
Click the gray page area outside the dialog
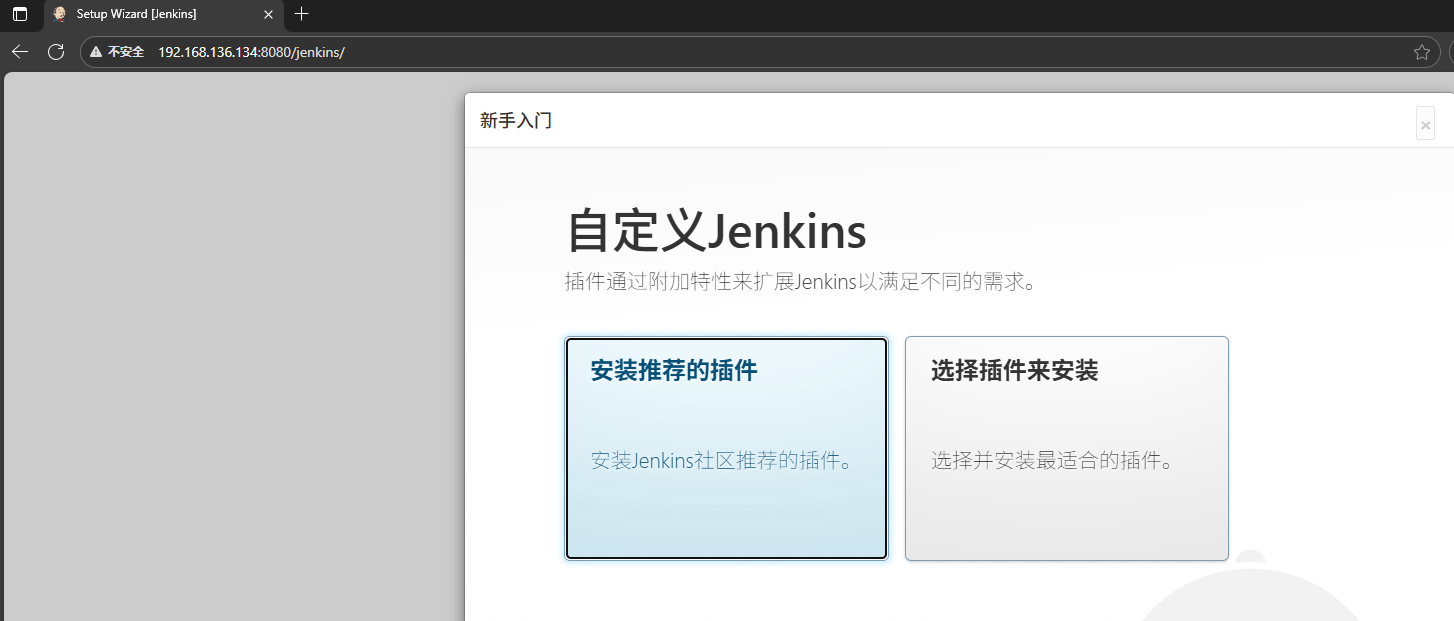pyautogui.click(x=230, y=350)
